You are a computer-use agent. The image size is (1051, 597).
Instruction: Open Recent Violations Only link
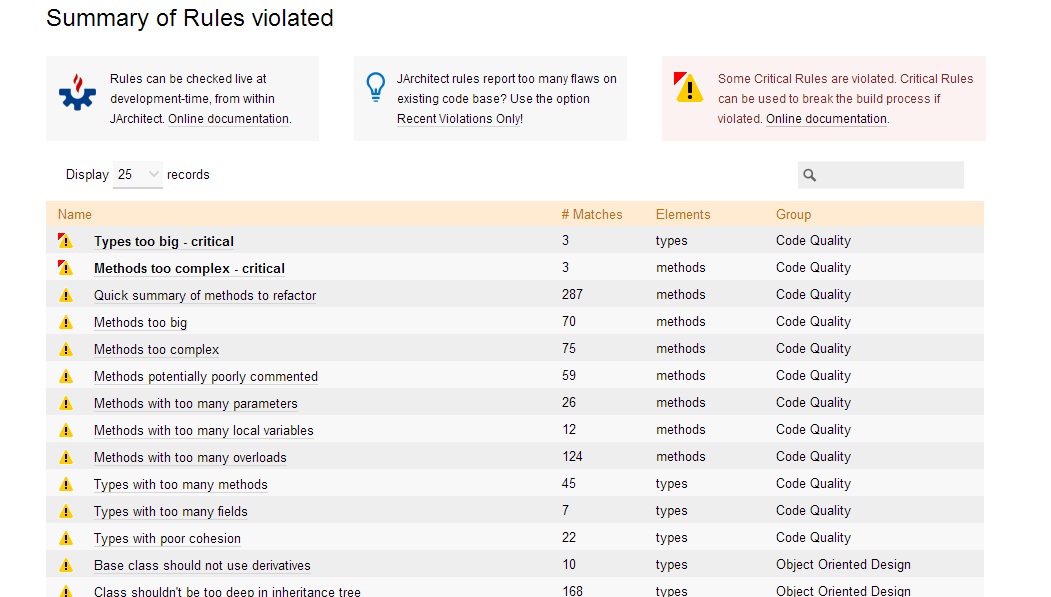point(460,119)
